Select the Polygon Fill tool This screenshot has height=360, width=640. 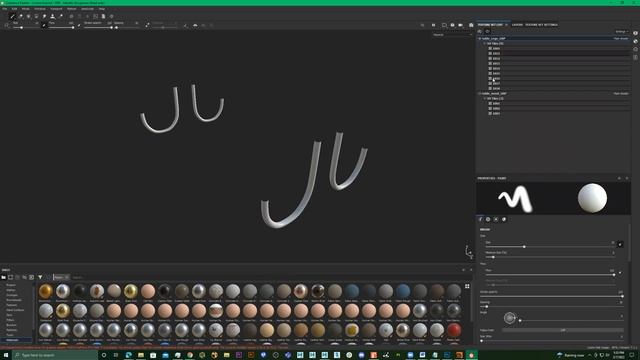pyautogui.click(x=36, y=16)
